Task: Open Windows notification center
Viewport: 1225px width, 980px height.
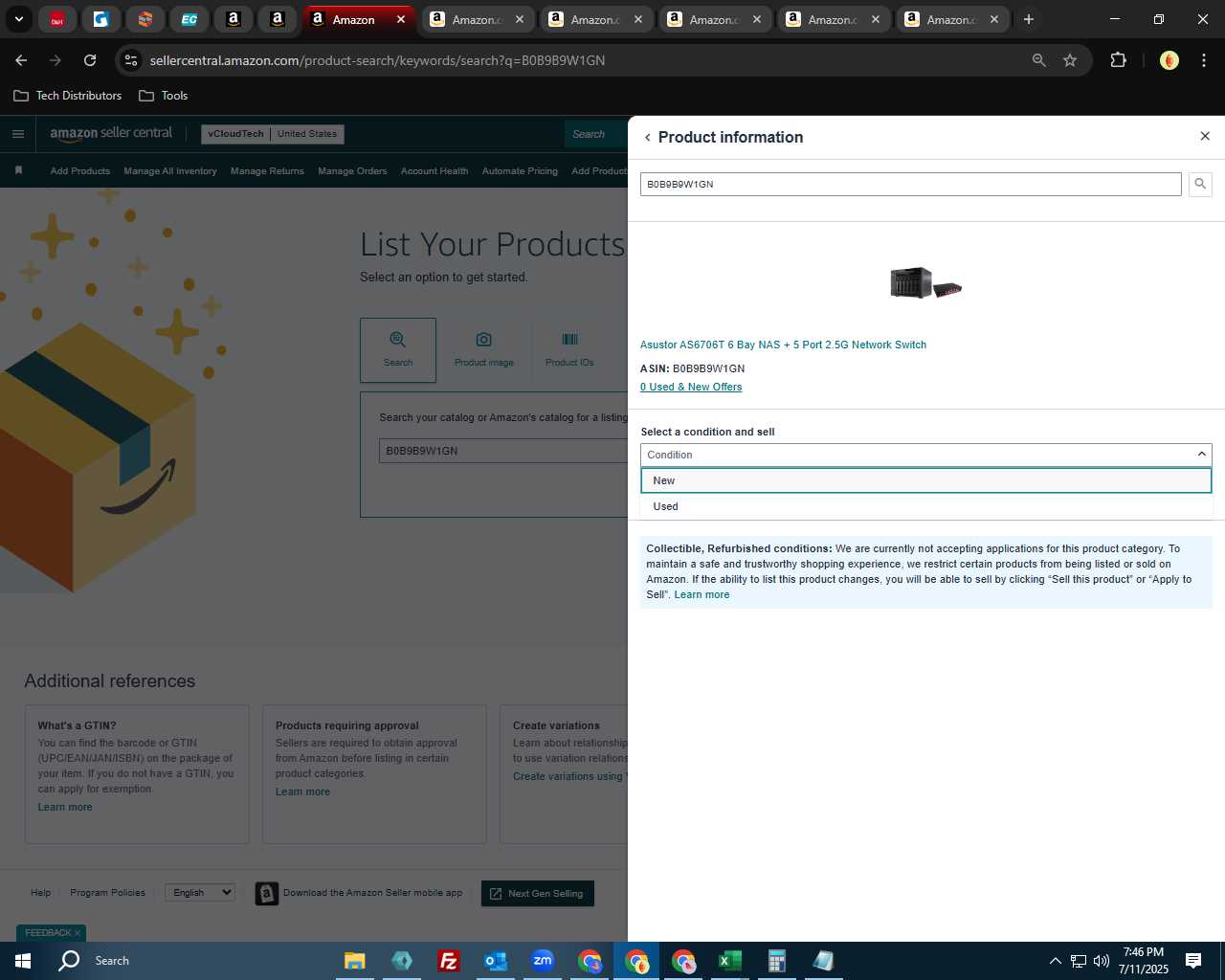Action: tap(1193, 961)
